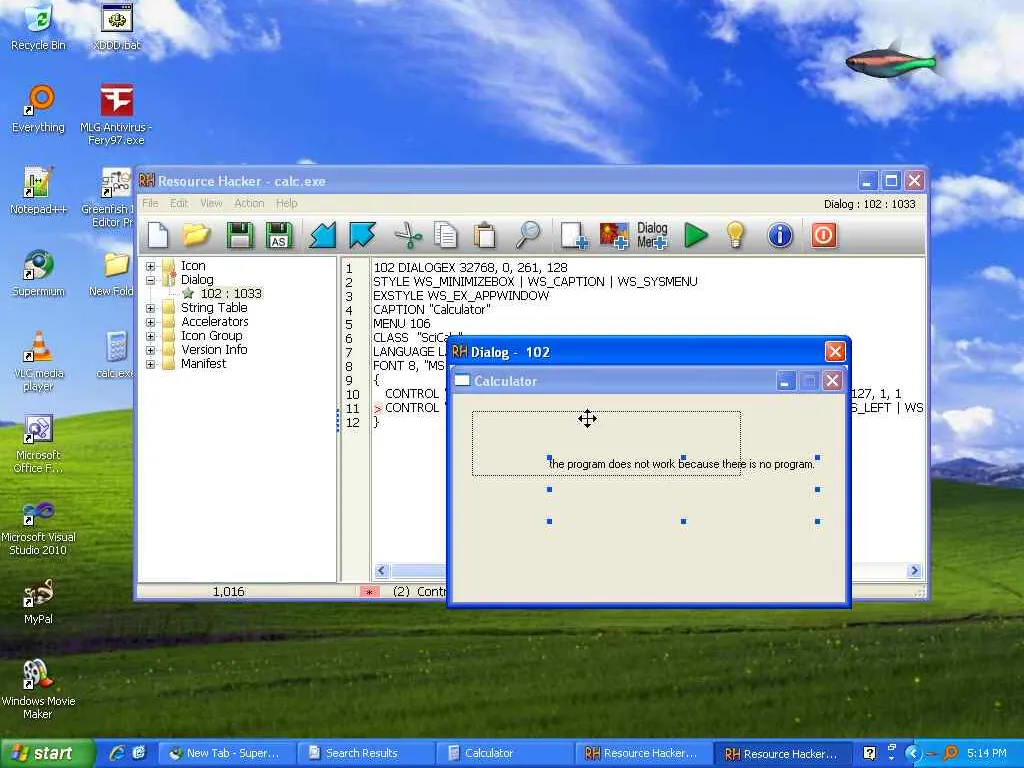1024x768 pixels.
Task: Add a new resource with the blank page plus icon
Action: [574, 236]
